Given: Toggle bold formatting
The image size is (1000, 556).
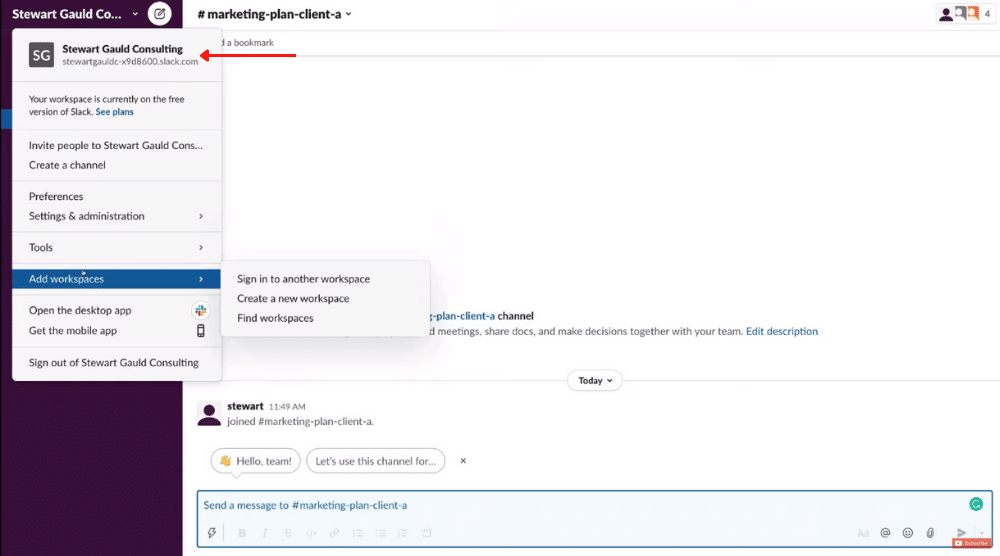Looking at the screenshot, I should click(242, 533).
